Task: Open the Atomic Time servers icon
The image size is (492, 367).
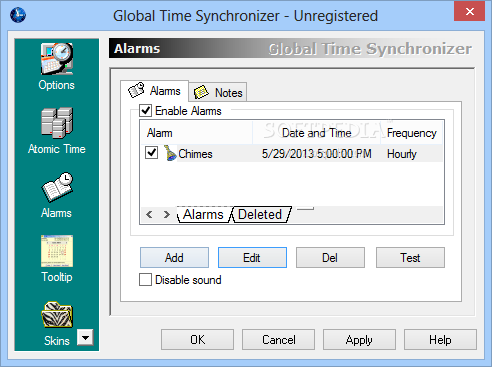Action: [57, 123]
